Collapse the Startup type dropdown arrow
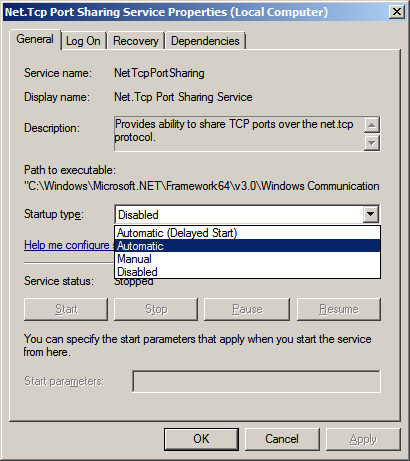 pyautogui.click(x=370, y=214)
